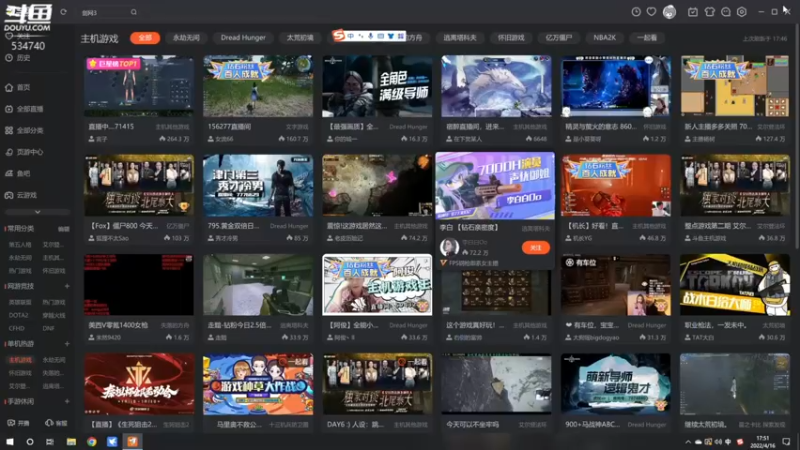Viewport: 800px width, 450px height.
Task: Open 首页 home in sidebar
Action: click(x=18, y=88)
